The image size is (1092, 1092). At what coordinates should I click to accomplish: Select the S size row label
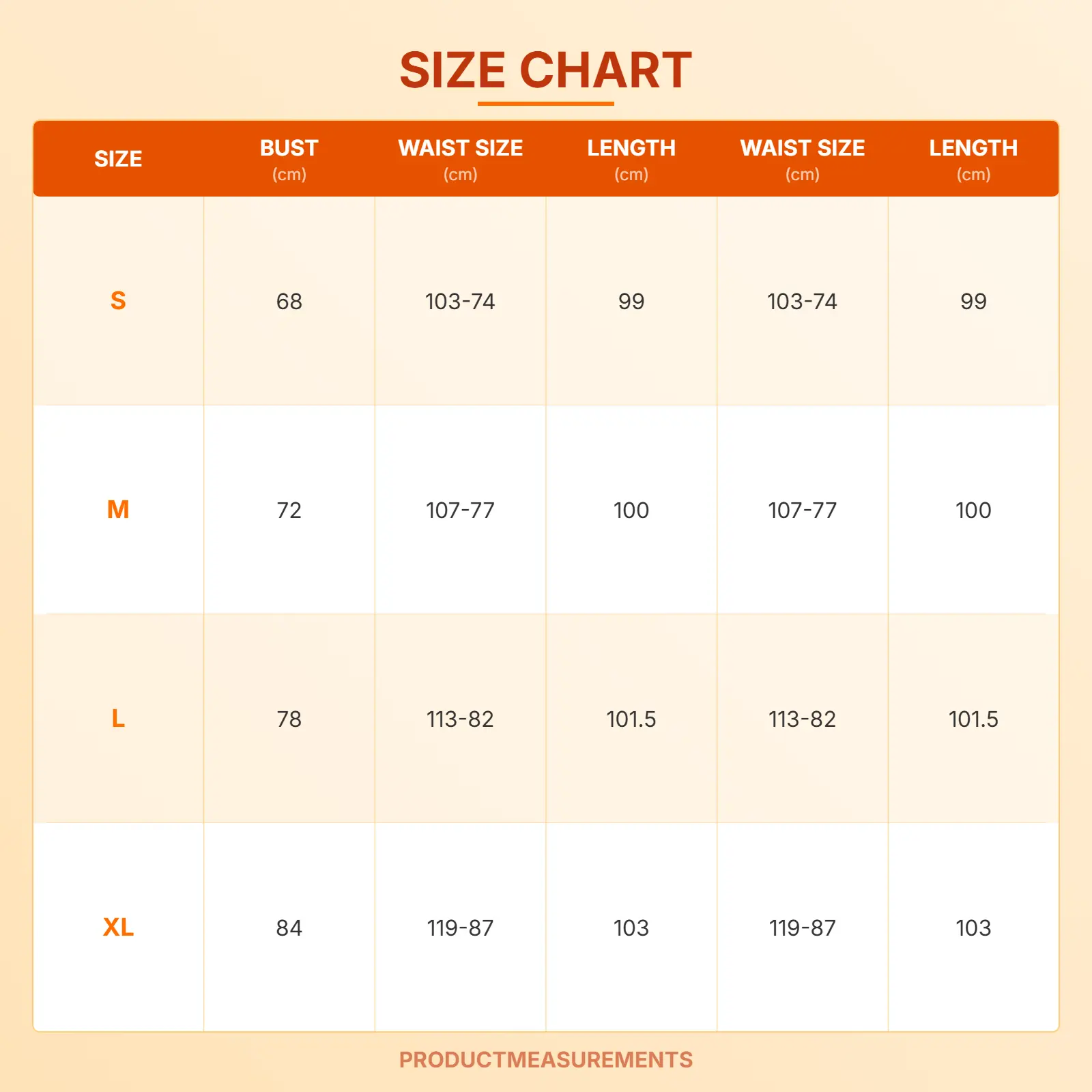(x=118, y=301)
